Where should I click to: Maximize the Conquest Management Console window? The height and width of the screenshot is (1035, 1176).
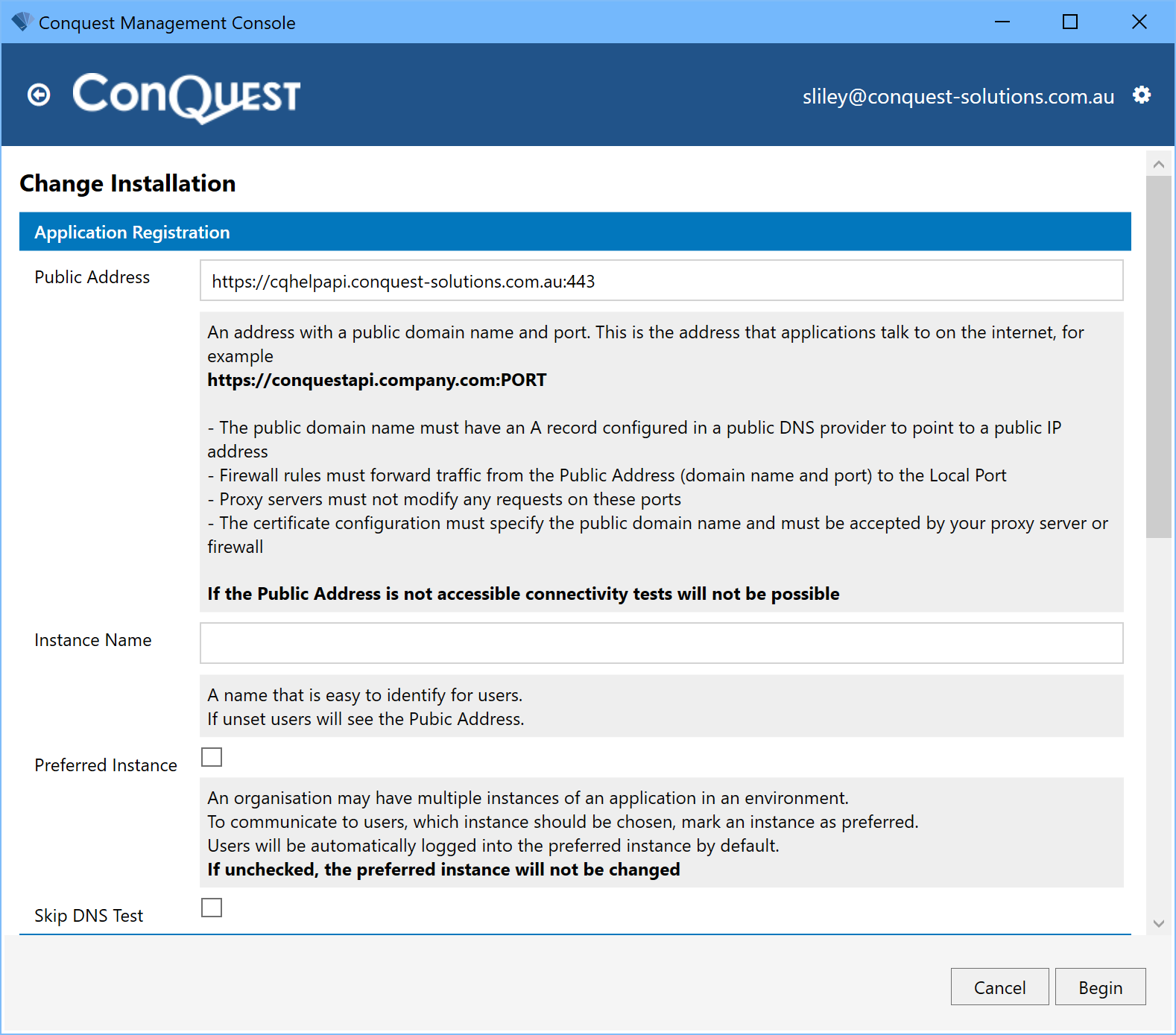pyautogui.click(x=1070, y=22)
